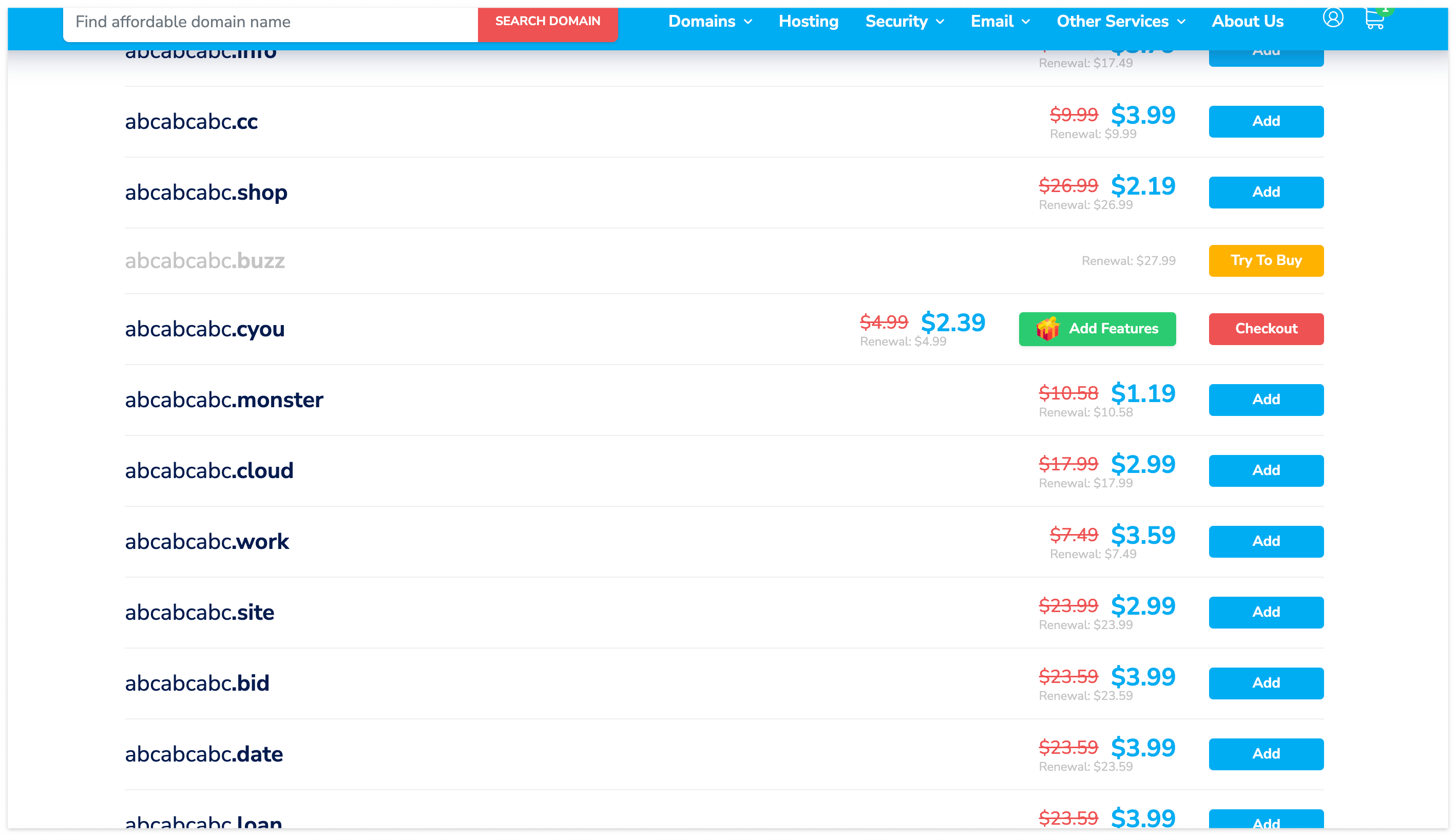1456x836 pixels.
Task: Add abcabcabc.work to cart
Action: point(1266,541)
